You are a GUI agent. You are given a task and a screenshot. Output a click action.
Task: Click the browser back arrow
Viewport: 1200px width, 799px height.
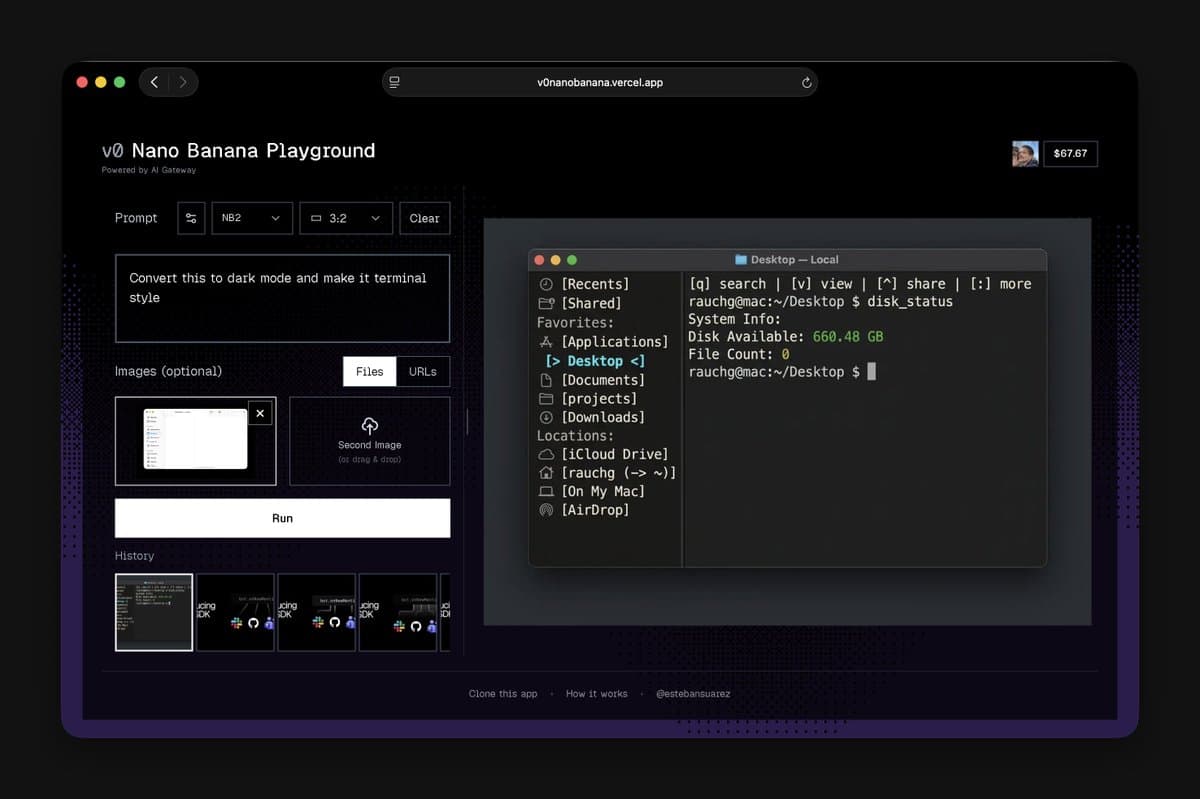154,82
